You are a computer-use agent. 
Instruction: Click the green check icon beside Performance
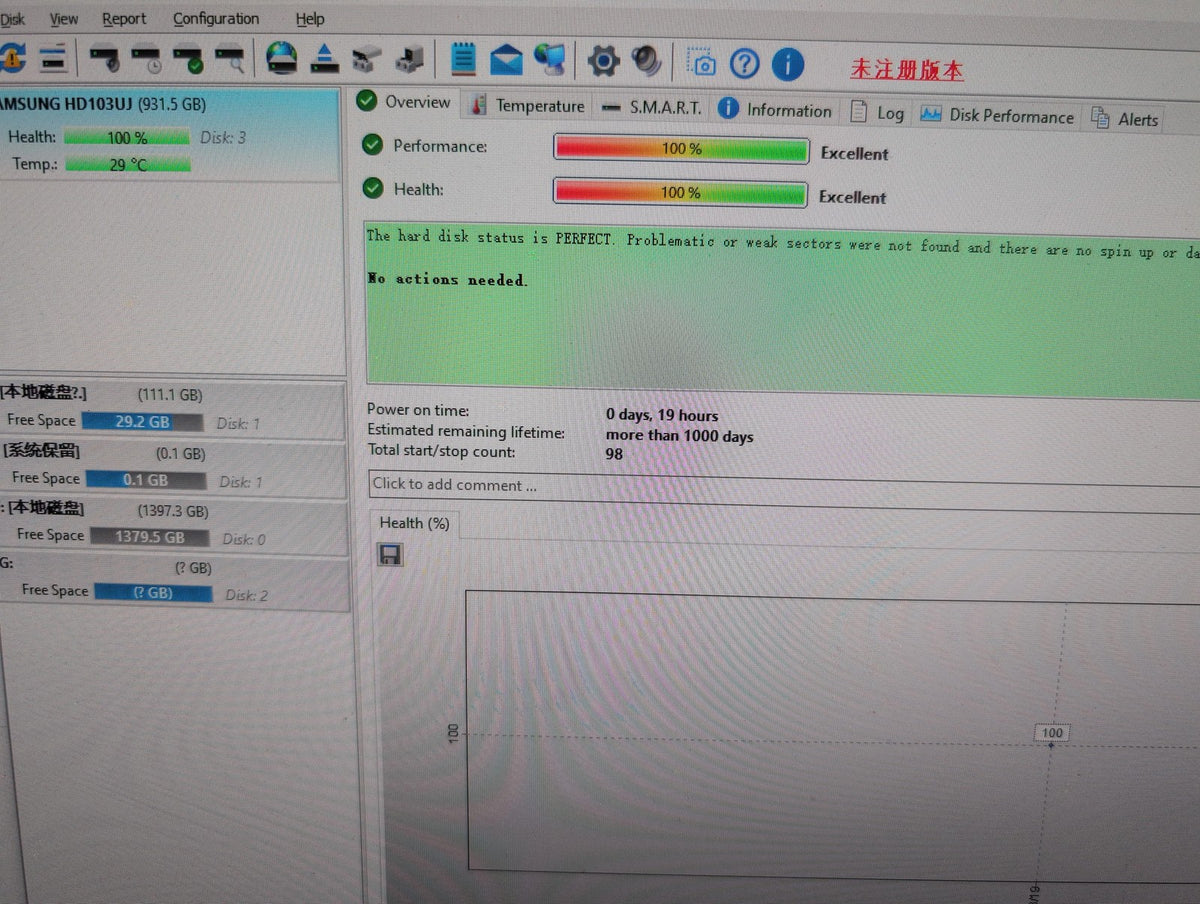click(x=372, y=145)
